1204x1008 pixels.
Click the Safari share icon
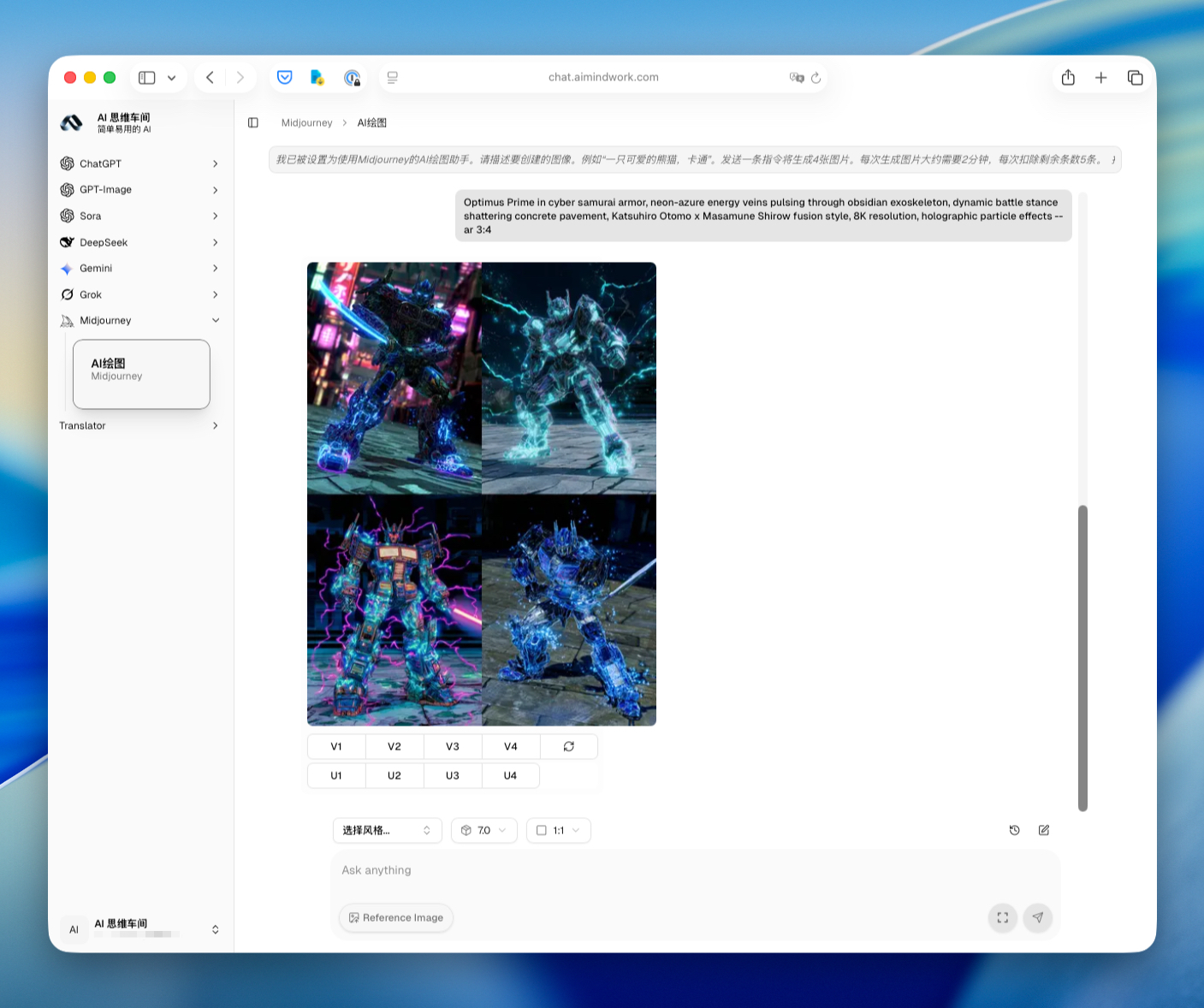point(1068,77)
